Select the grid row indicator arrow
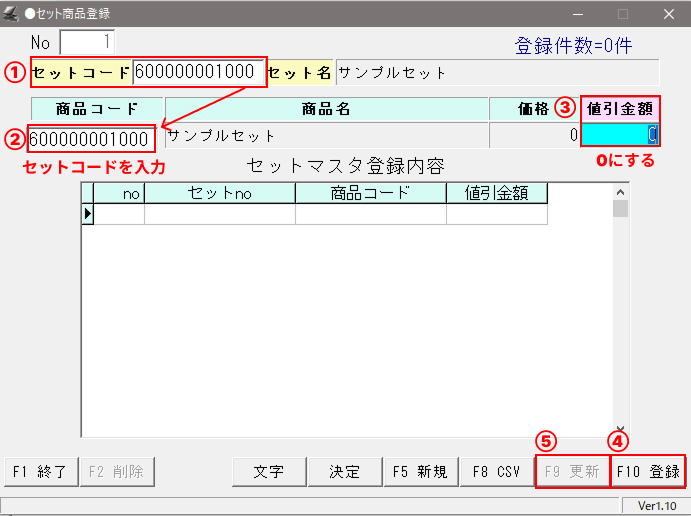 click(87, 214)
